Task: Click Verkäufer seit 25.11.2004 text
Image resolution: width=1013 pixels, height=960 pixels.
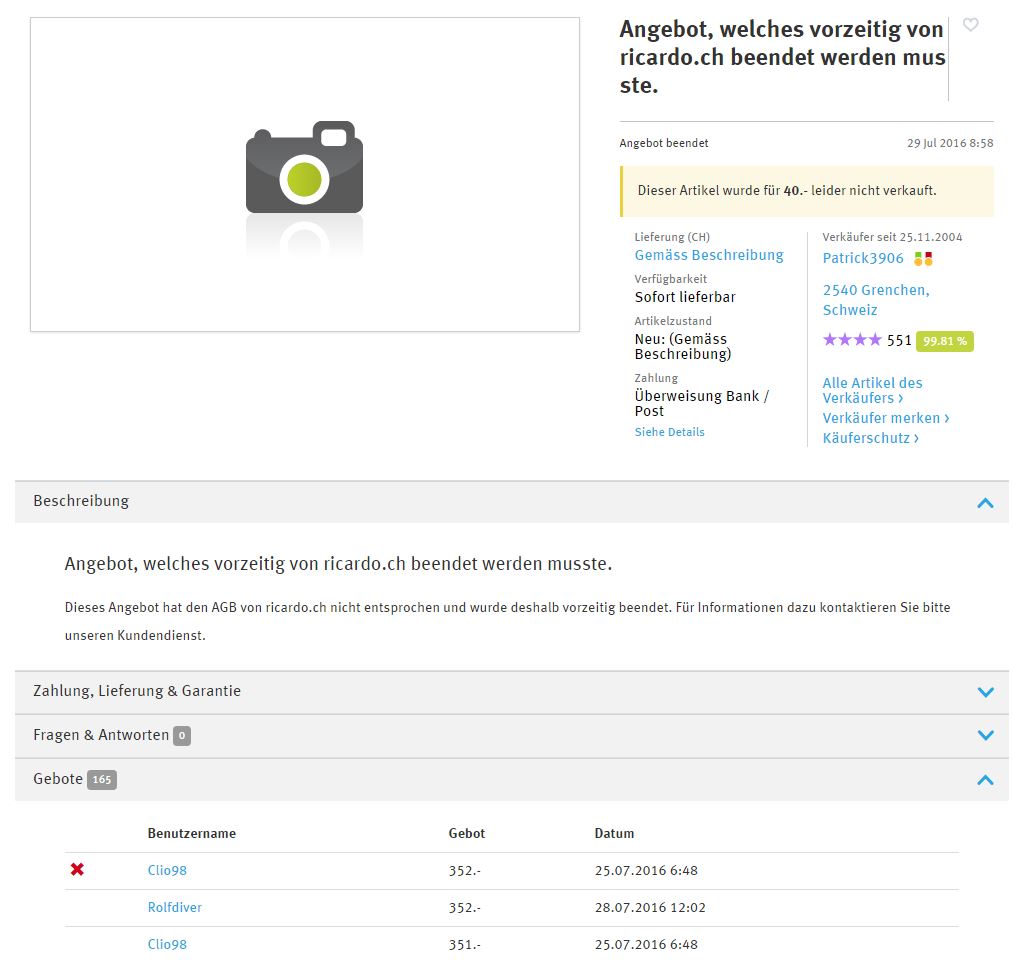Action: click(x=892, y=237)
